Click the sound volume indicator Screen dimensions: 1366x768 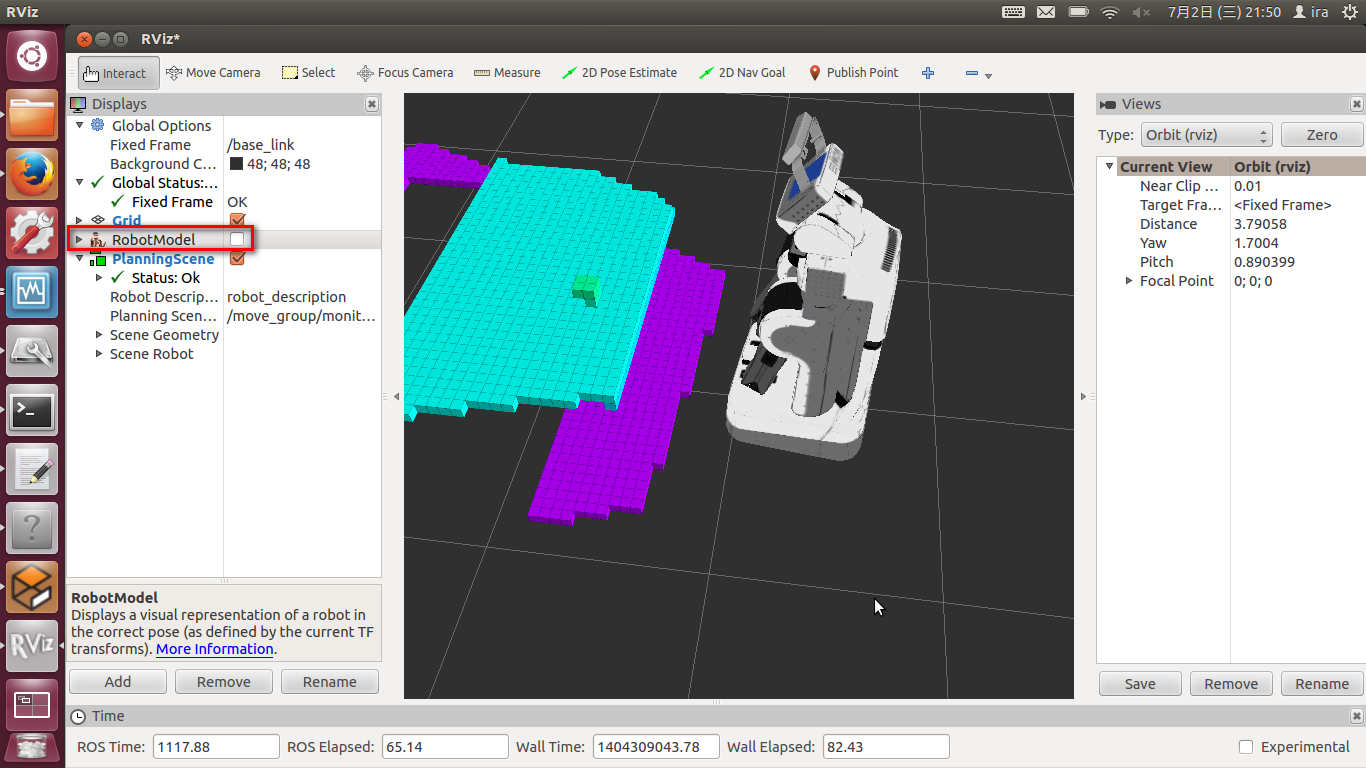click(1141, 12)
